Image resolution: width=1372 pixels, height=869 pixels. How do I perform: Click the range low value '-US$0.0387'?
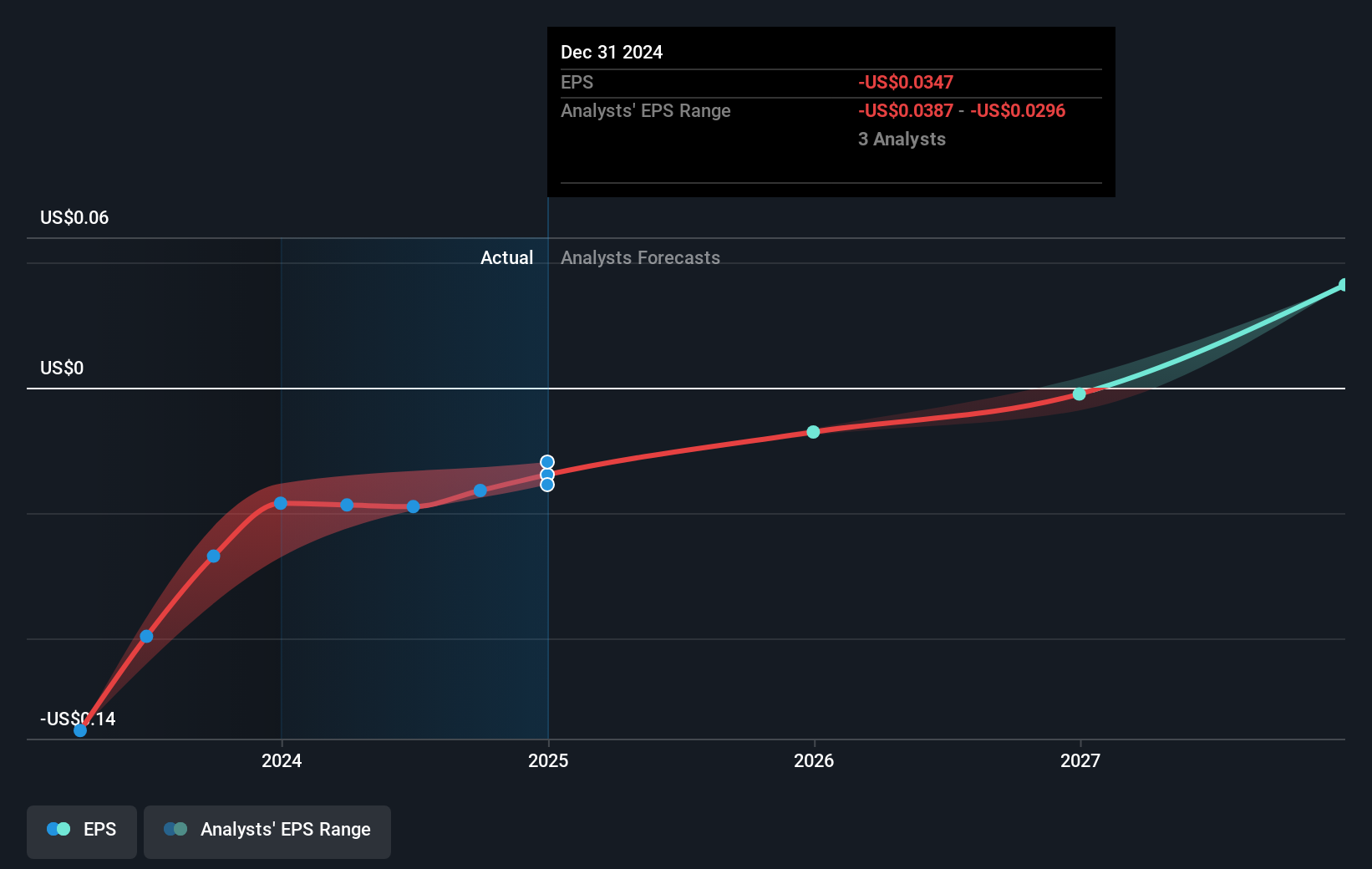(906, 111)
